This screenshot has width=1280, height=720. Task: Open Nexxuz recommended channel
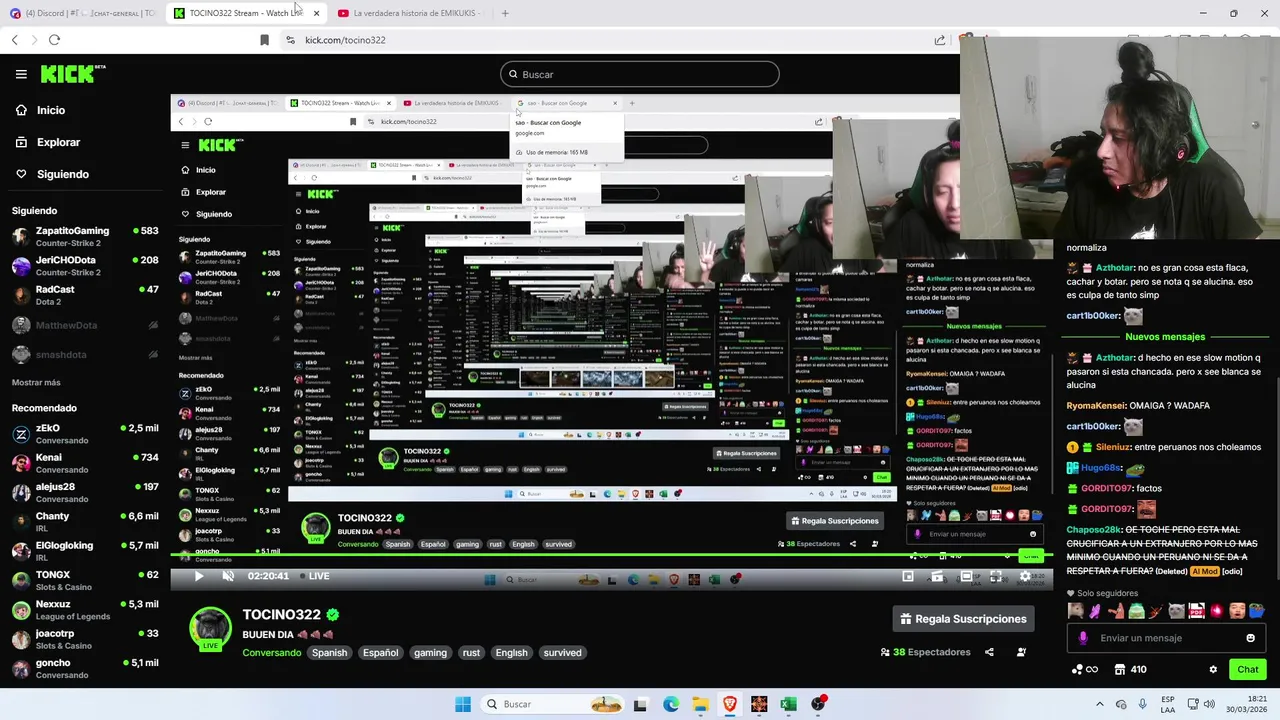[85, 609]
